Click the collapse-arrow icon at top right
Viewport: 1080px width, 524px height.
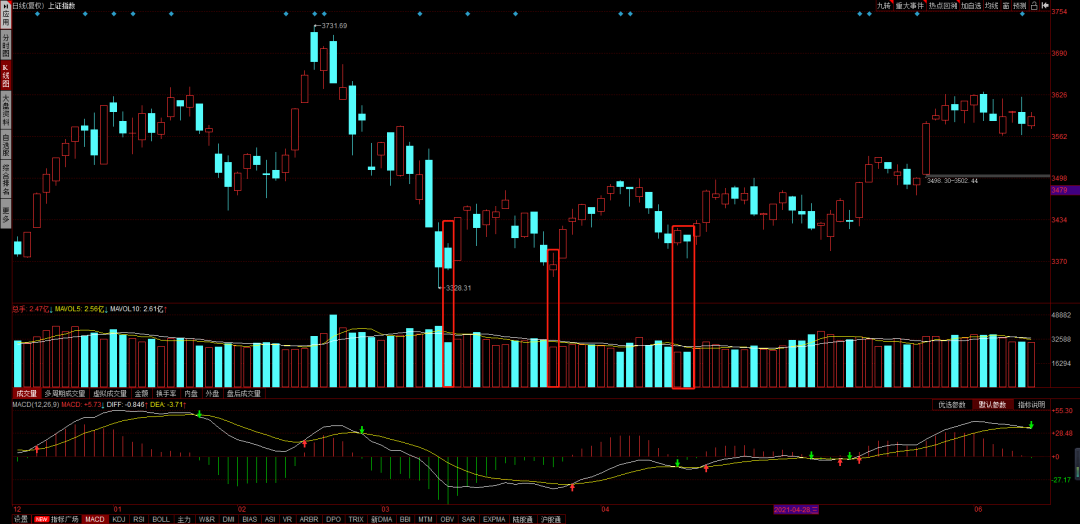(x=1045, y=6)
